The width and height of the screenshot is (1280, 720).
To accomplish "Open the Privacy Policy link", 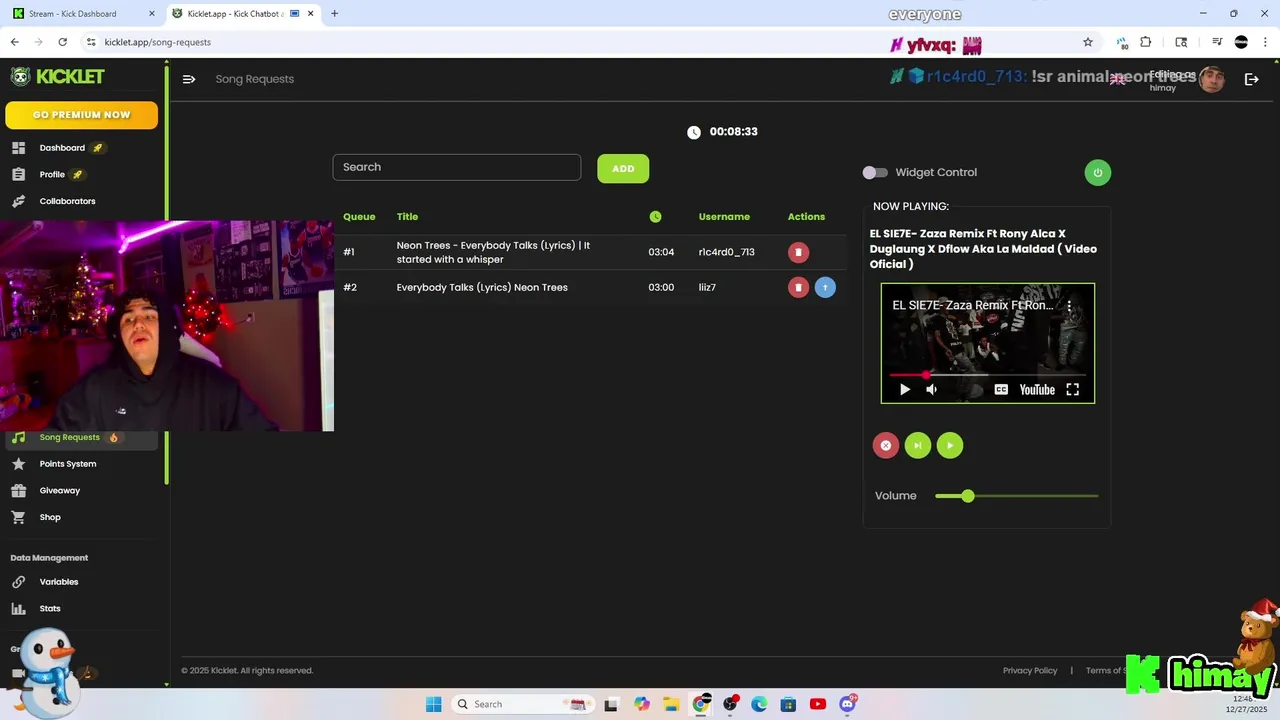I will pos(1030,671).
